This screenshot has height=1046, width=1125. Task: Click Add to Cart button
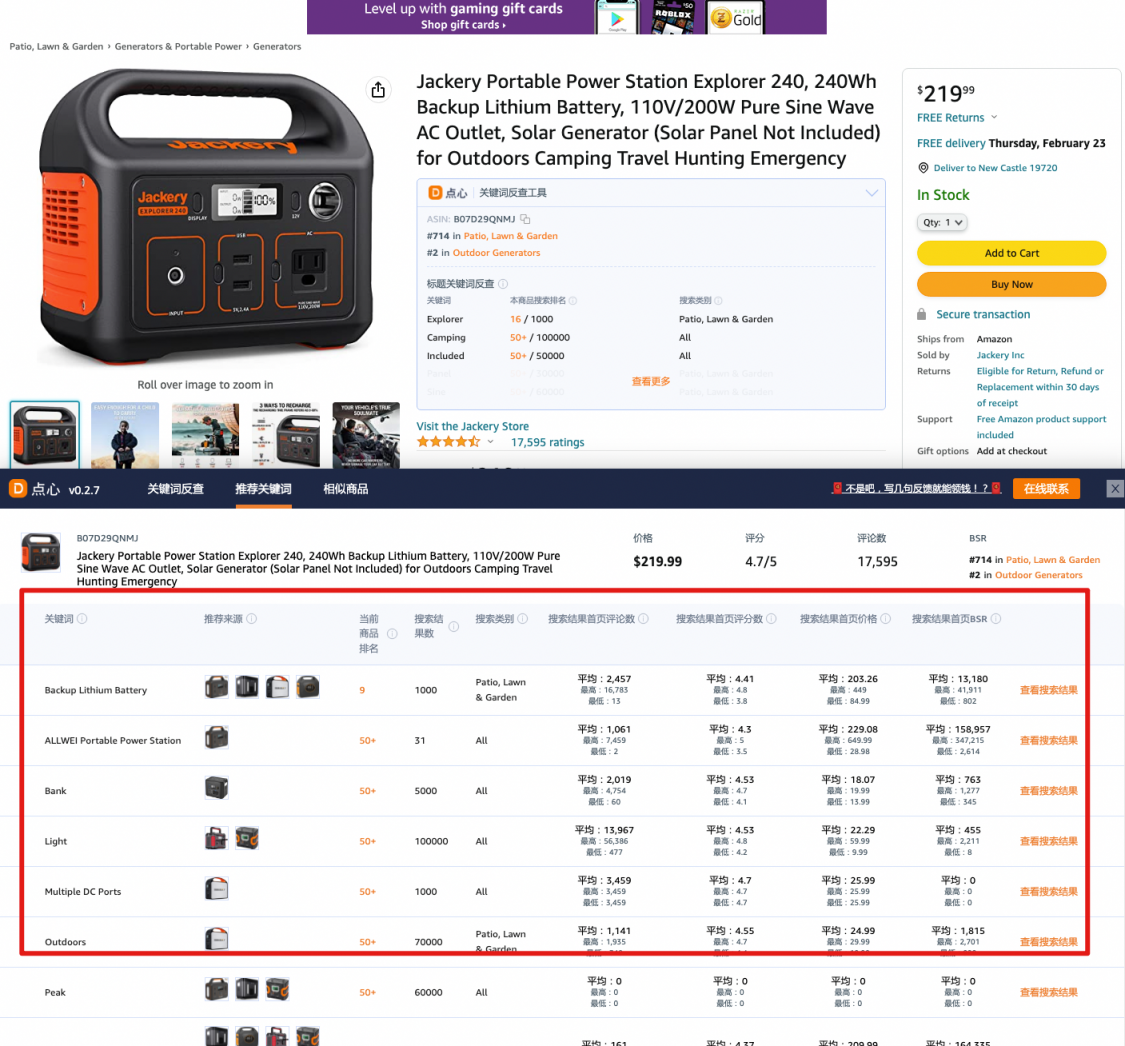pyautogui.click(x=1011, y=253)
